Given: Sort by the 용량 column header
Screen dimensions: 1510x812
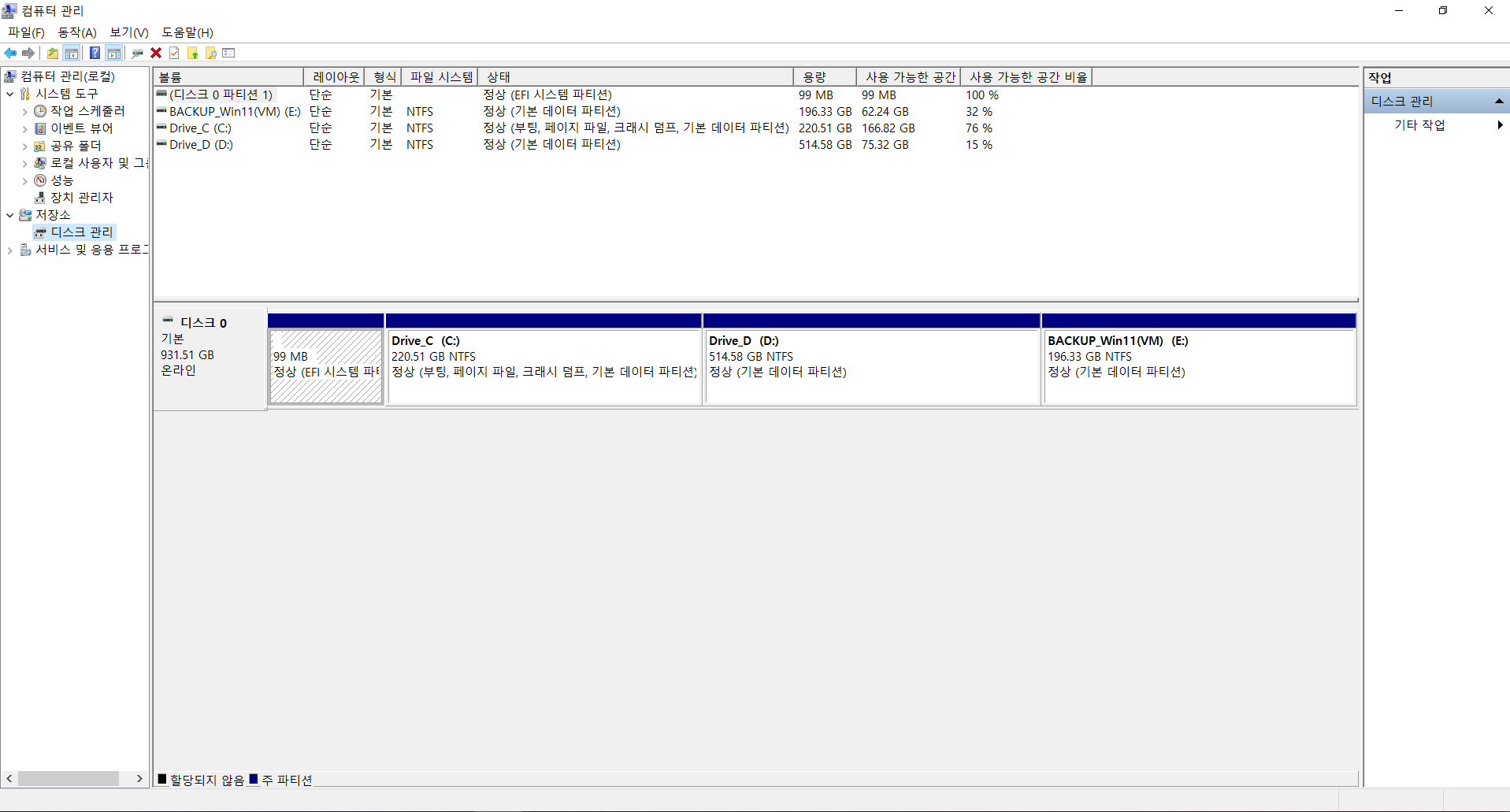Looking at the screenshot, I should pyautogui.click(x=825, y=76).
